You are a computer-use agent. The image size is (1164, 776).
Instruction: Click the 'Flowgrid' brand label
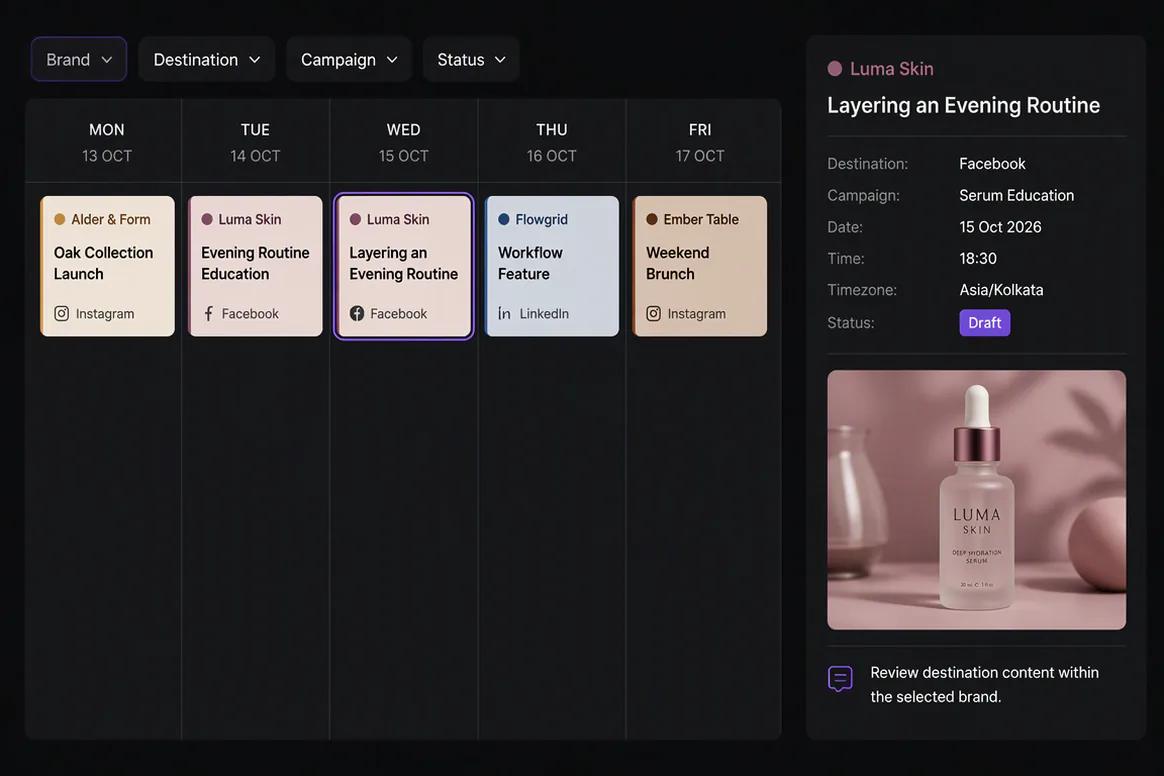(541, 219)
